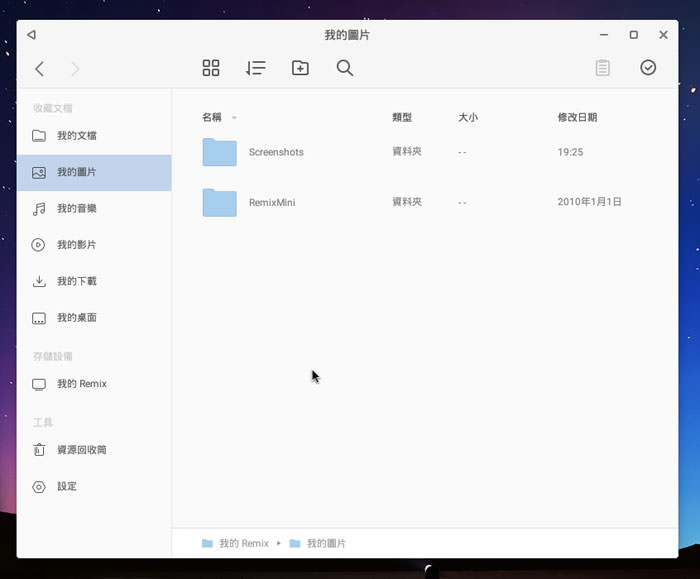Switch to grid view layout icon
Viewport: 700px width, 579px height.
pos(211,68)
